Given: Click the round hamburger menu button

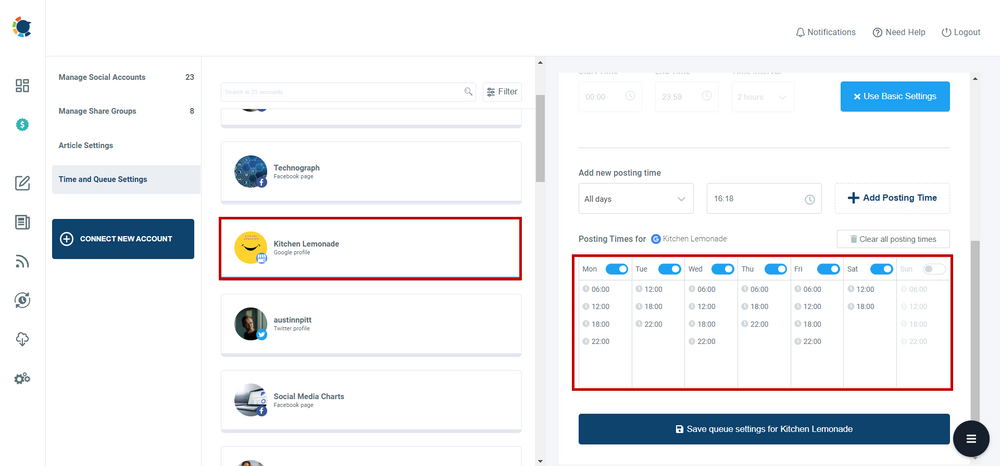Looking at the screenshot, I should point(970,439).
